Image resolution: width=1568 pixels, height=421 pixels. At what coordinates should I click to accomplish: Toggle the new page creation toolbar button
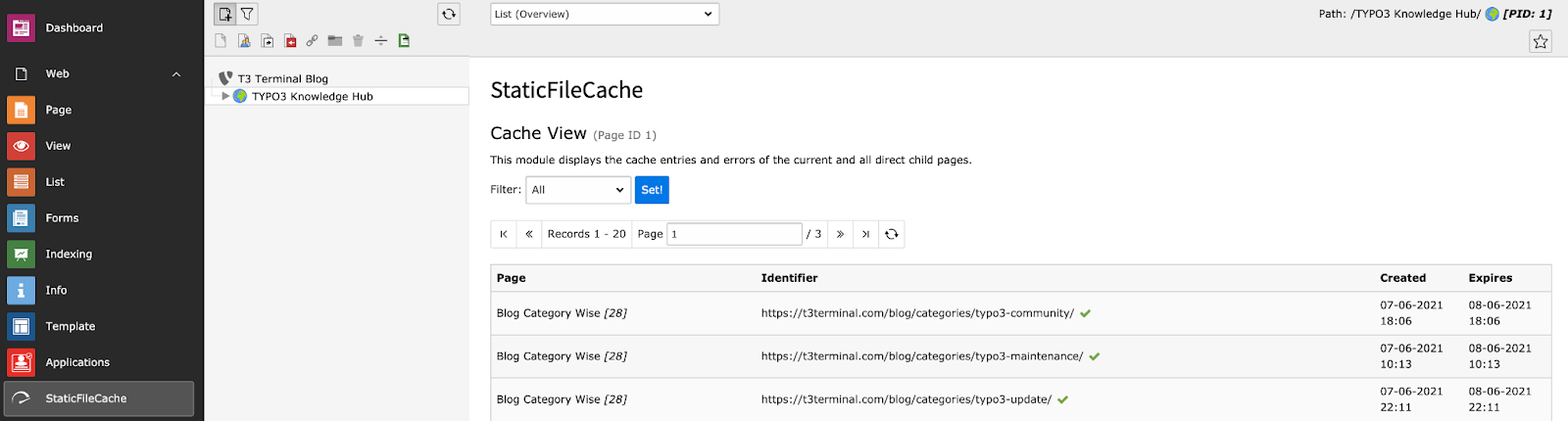click(x=225, y=14)
